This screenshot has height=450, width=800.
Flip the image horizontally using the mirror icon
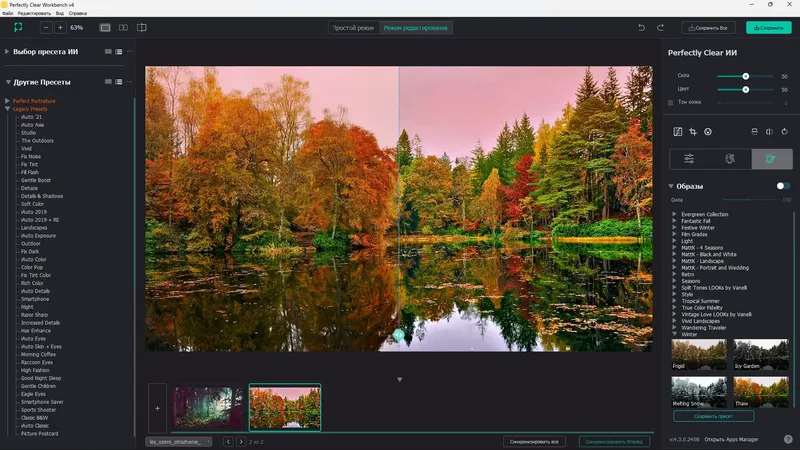tap(769, 132)
